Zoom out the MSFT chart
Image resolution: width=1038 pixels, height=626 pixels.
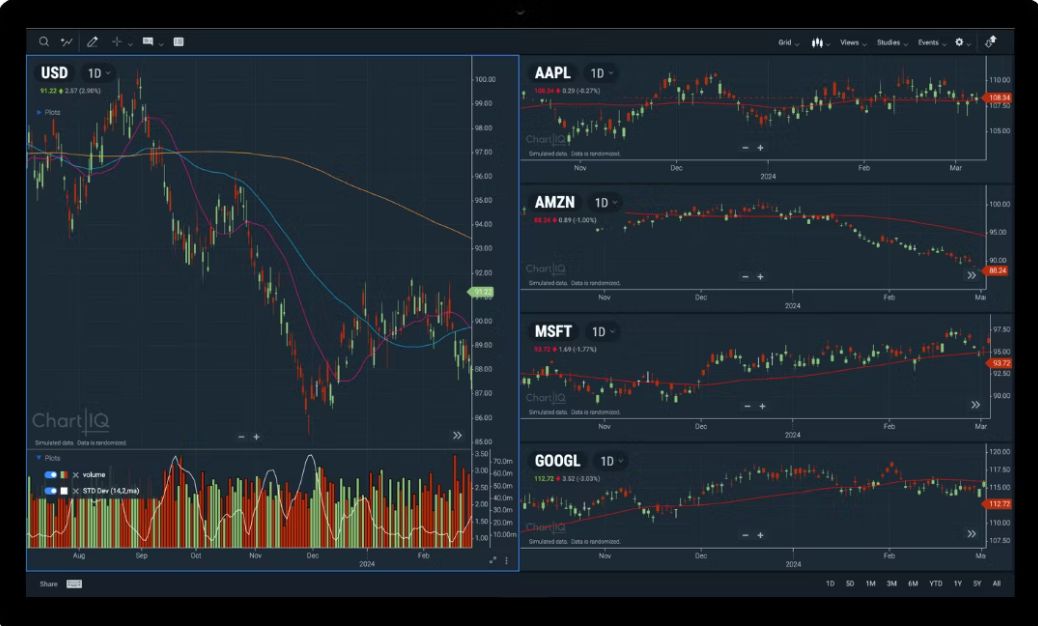pyautogui.click(x=747, y=406)
